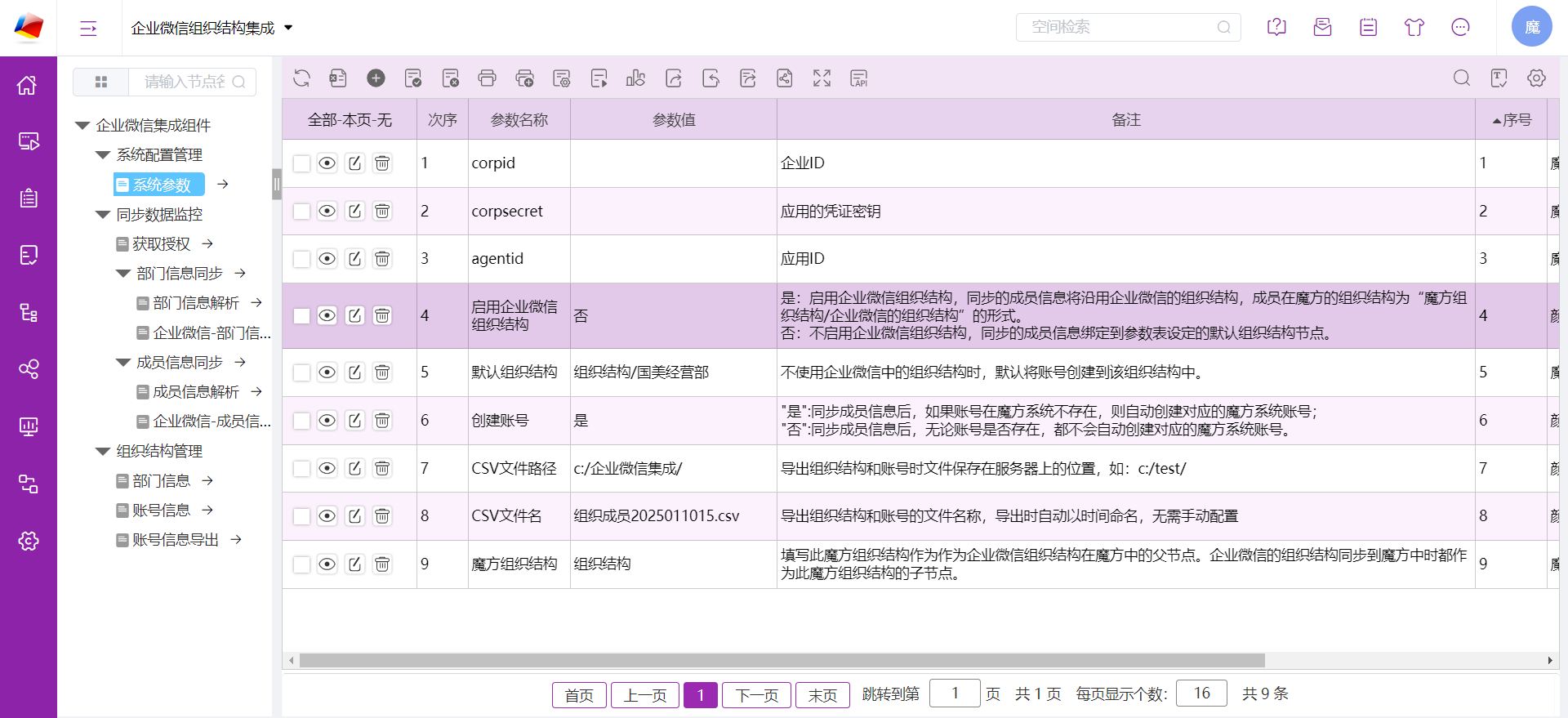Tick the checkbox for the corpid row
The height and width of the screenshot is (718, 1568).
[301, 163]
